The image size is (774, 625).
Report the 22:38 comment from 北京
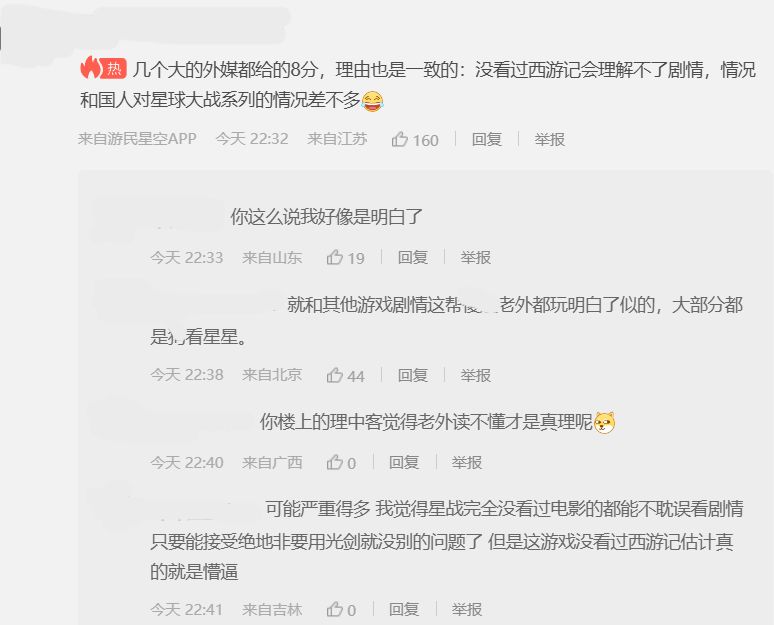coord(475,375)
